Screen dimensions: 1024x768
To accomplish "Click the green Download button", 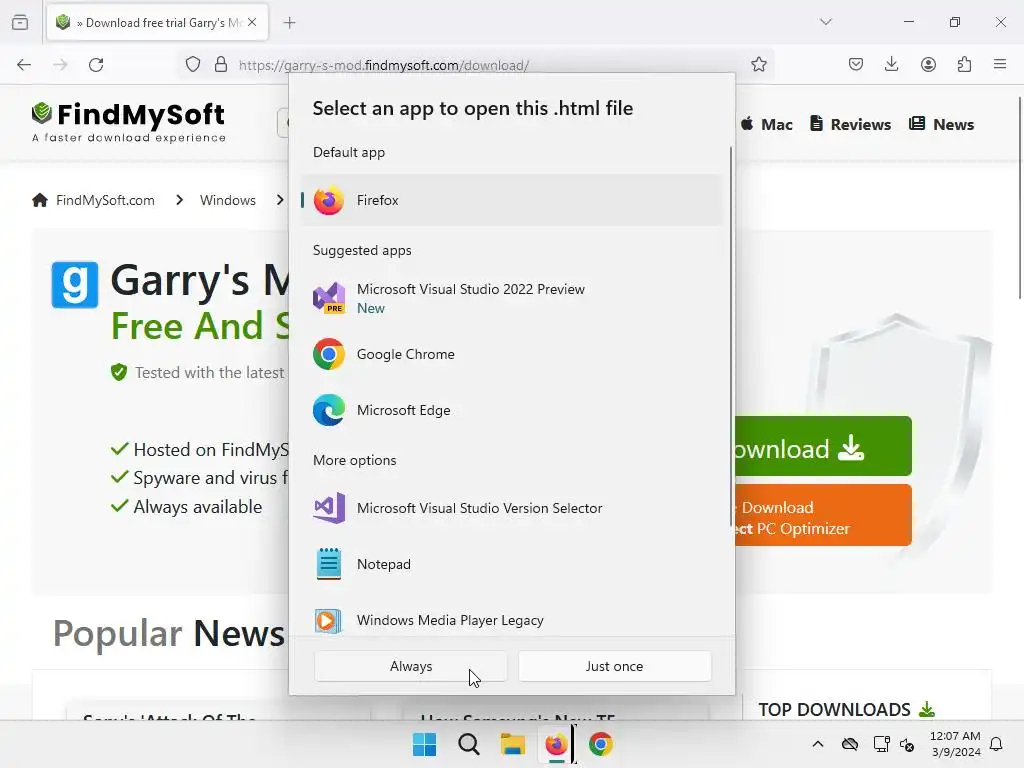I will click(823, 446).
